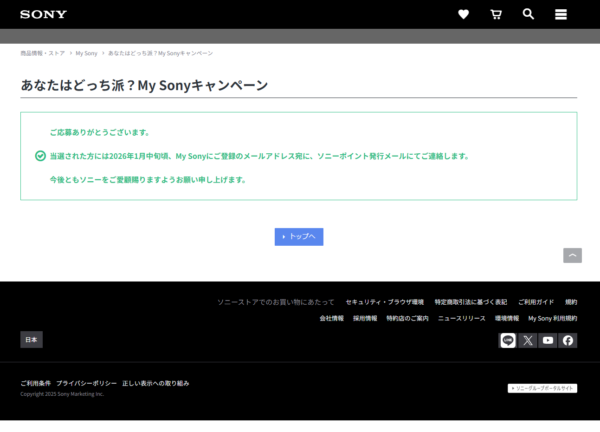Open 特約店のご案内 footer link
The width and height of the screenshot is (600, 432).
(407, 318)
